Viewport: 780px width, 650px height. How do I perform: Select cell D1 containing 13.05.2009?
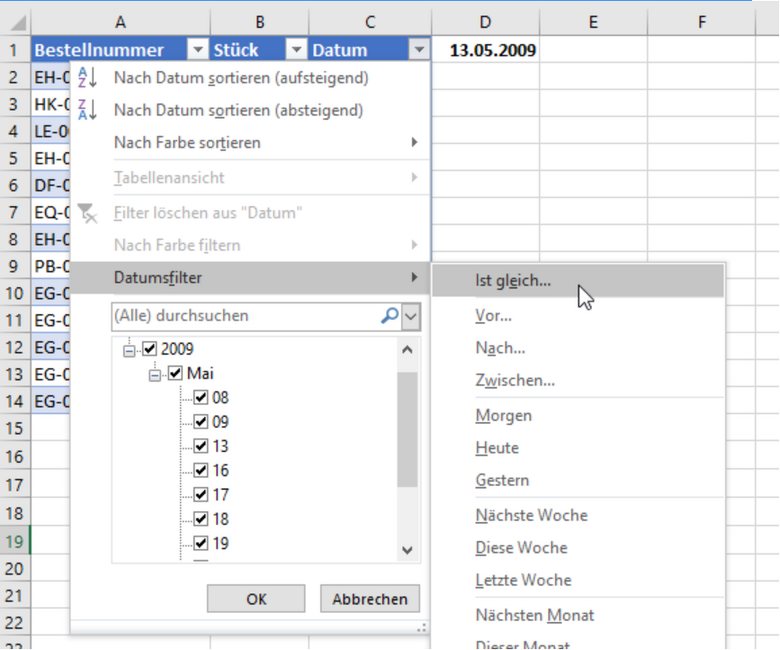point(485,50)
